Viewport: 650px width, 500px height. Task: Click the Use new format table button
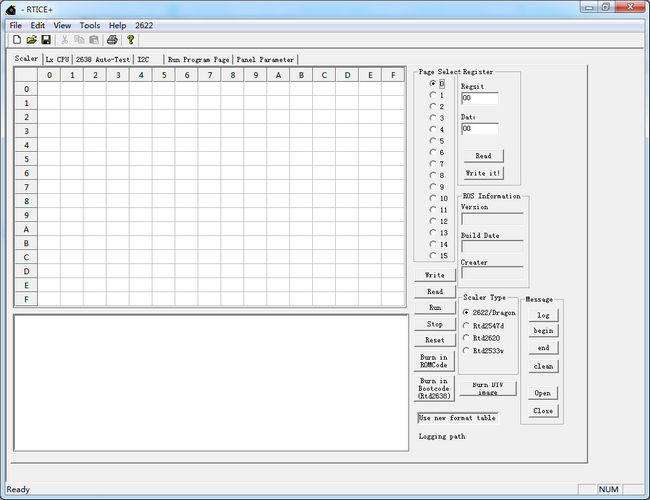pyautogui.click(x=457, y=418)
